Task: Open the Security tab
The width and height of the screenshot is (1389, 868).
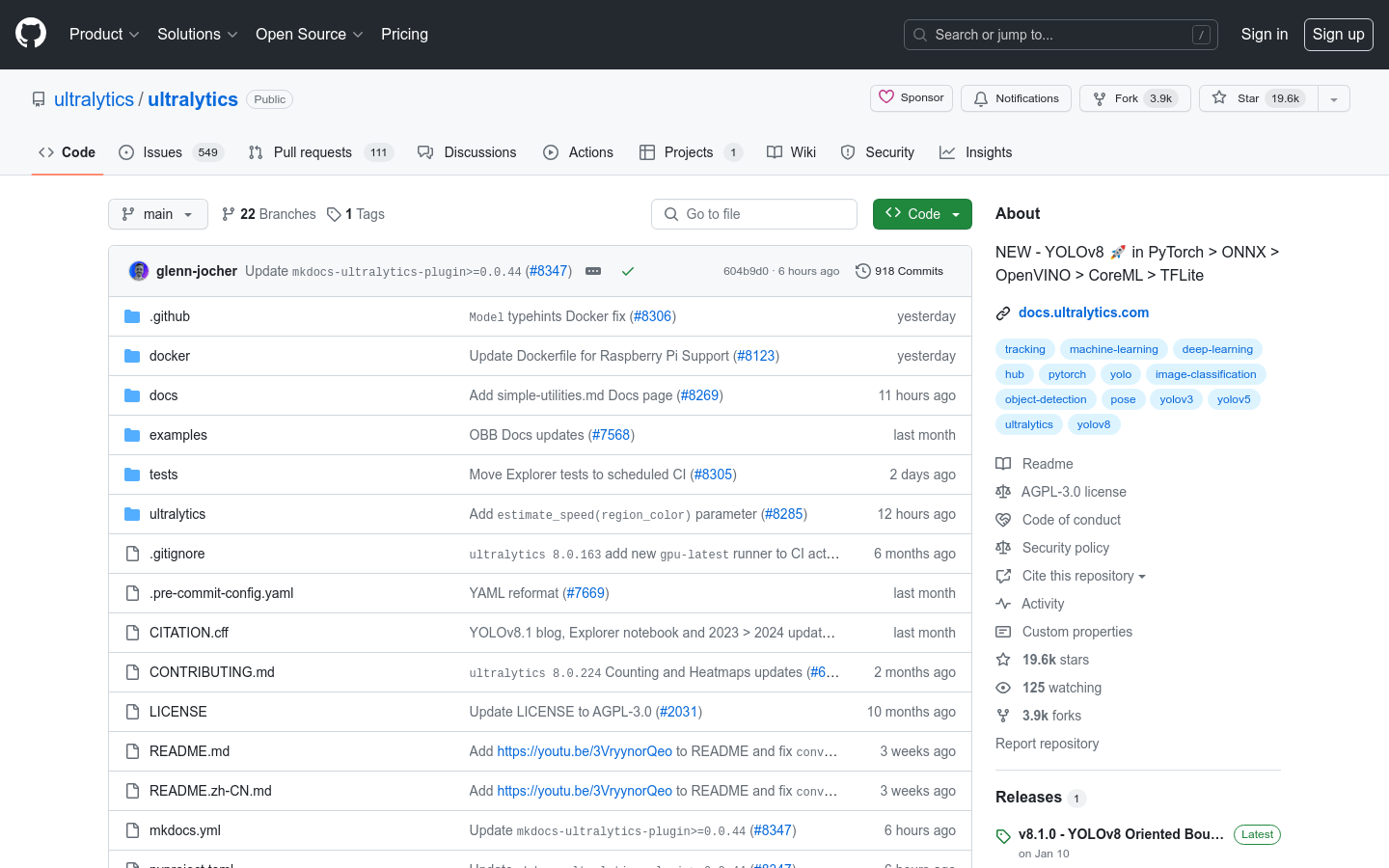Action: [877, 152]
